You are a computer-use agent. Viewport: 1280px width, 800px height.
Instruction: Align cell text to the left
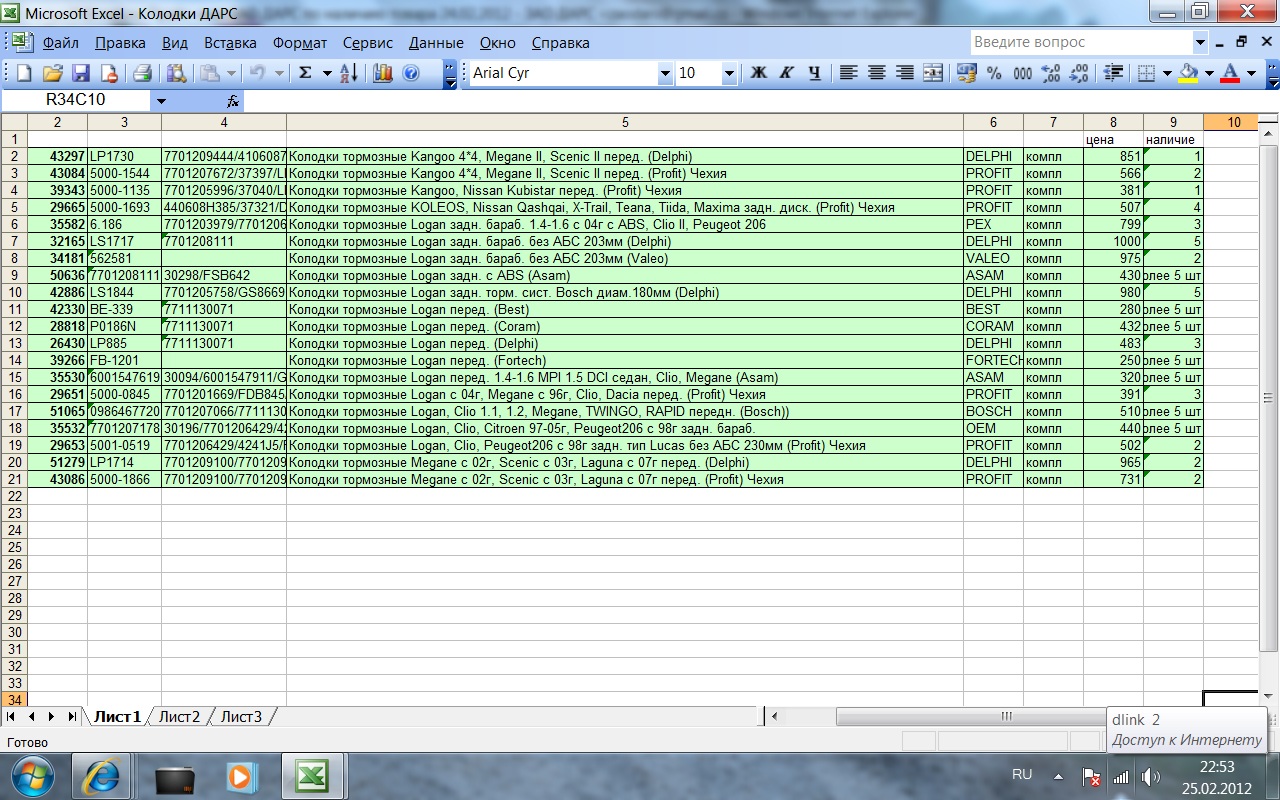click(x=848, y=73)
